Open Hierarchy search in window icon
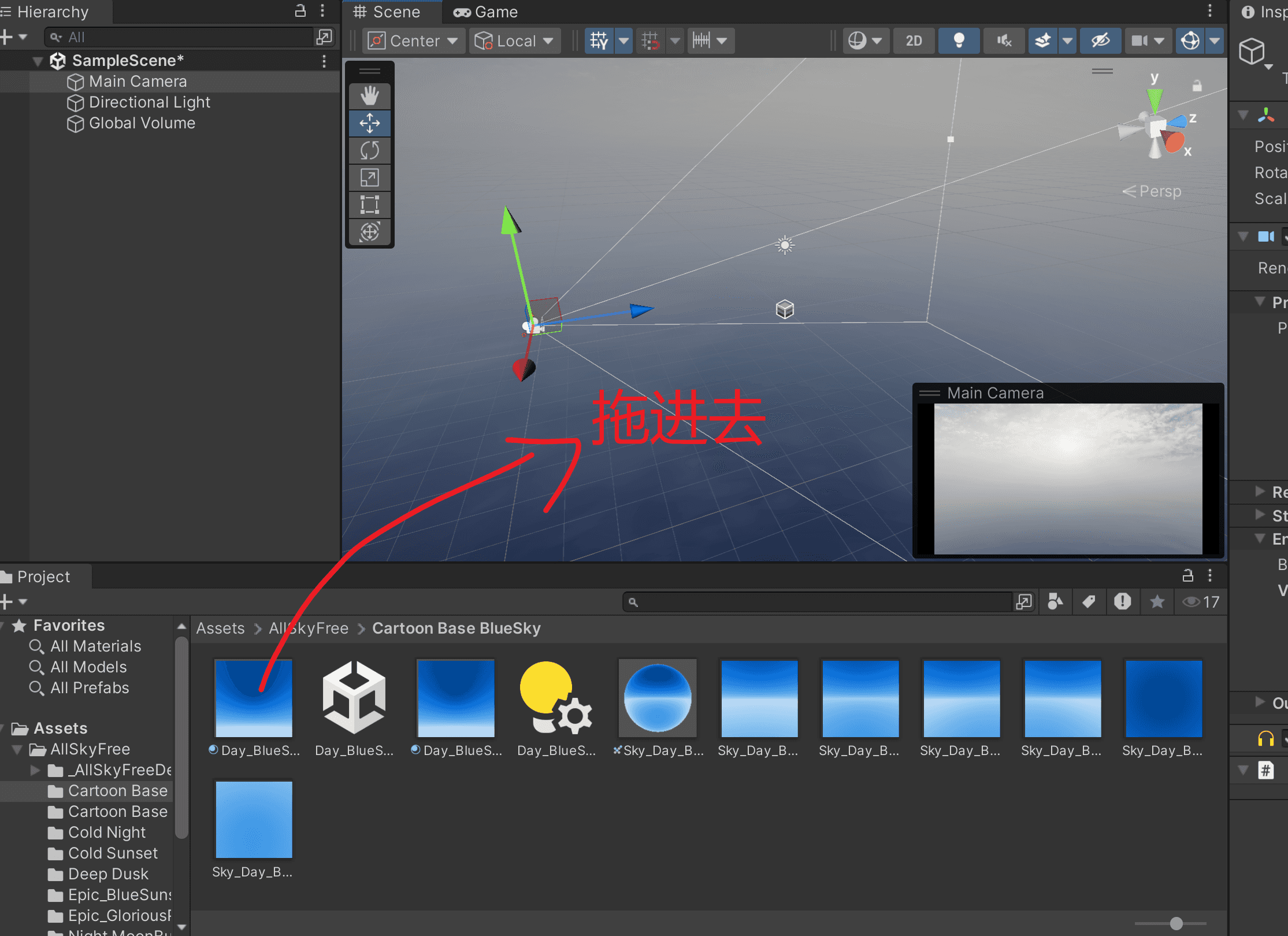The image size is (1288, 936). coord(324,38)
